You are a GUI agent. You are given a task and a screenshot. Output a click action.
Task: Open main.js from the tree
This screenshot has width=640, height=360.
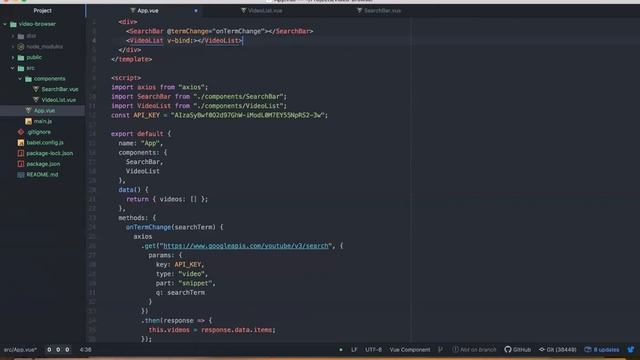pyautogui.click(x=42, y=121)
